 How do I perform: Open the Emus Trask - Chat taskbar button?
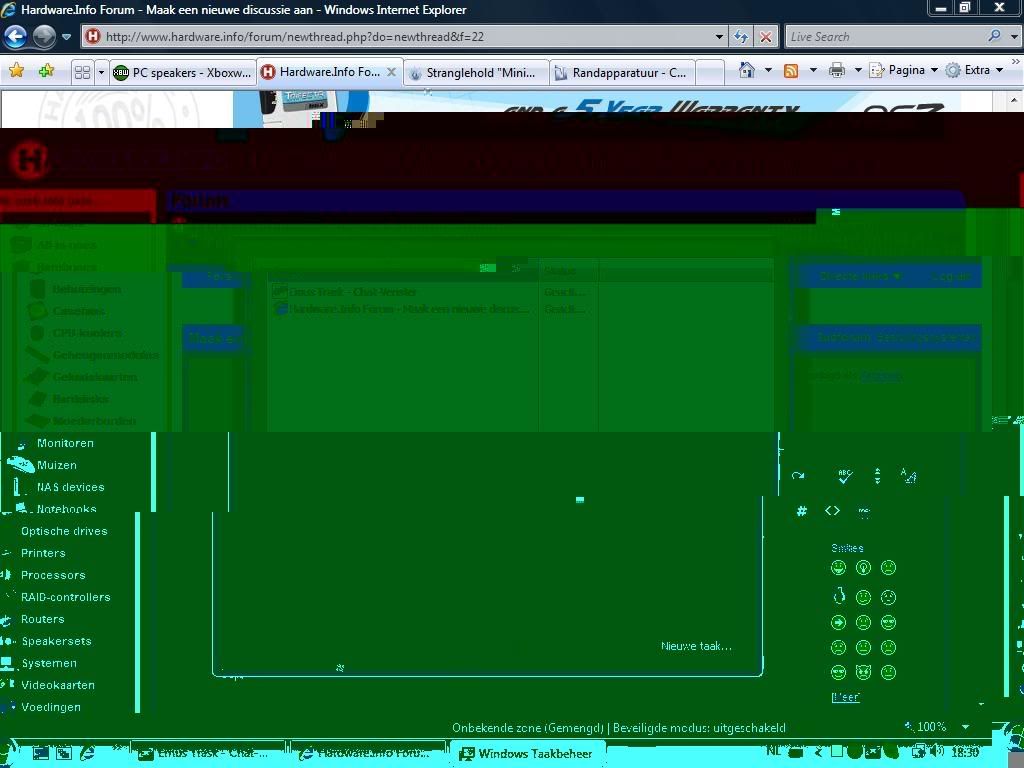[209, 754]
